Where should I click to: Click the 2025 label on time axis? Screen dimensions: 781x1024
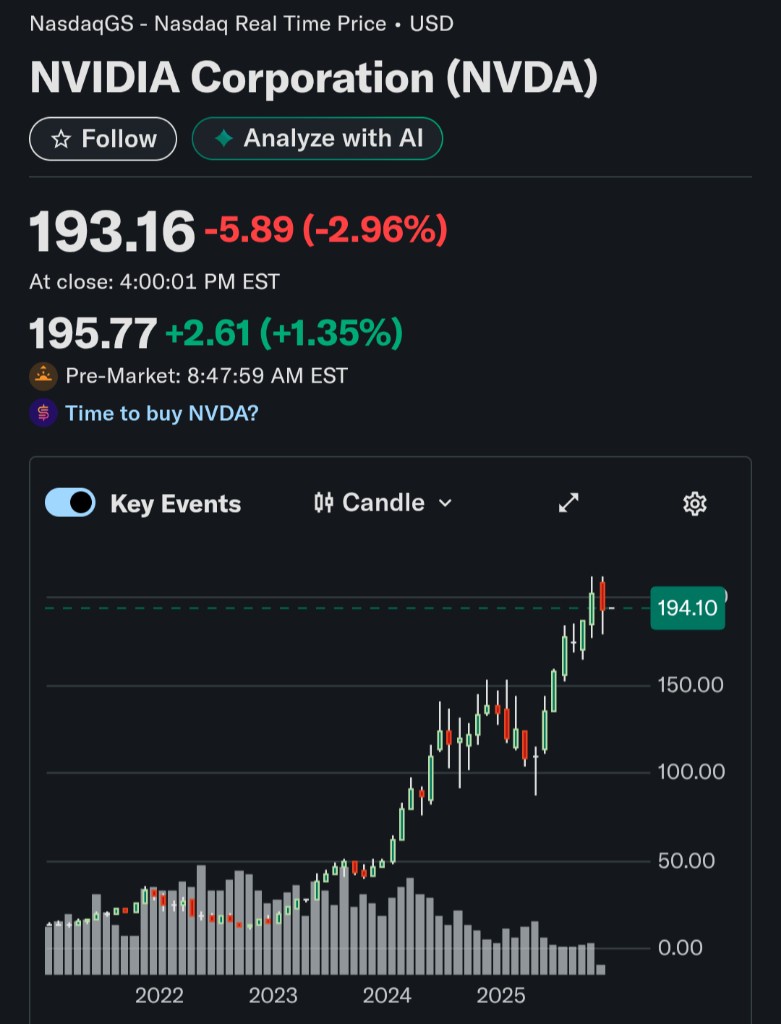[x=501, y=995]
